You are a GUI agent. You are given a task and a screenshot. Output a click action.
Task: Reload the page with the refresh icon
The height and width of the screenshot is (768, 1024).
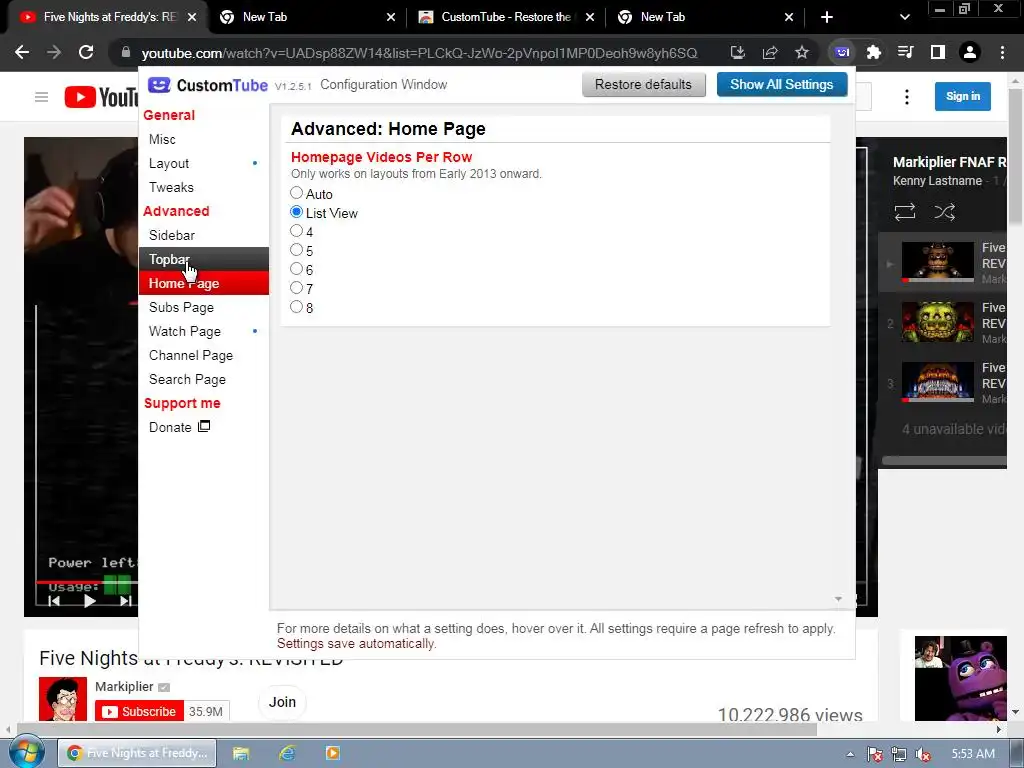pyautogui.click(x=86, y=52)
